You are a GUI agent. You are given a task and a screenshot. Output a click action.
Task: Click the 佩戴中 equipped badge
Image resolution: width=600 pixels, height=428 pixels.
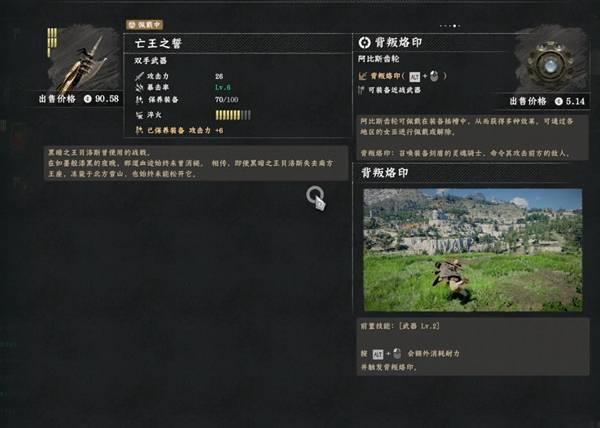tap(145, 25)
